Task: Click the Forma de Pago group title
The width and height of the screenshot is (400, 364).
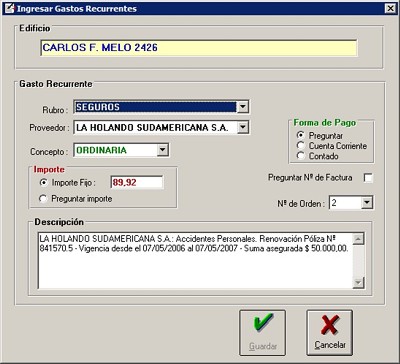Action: point(325,123)
